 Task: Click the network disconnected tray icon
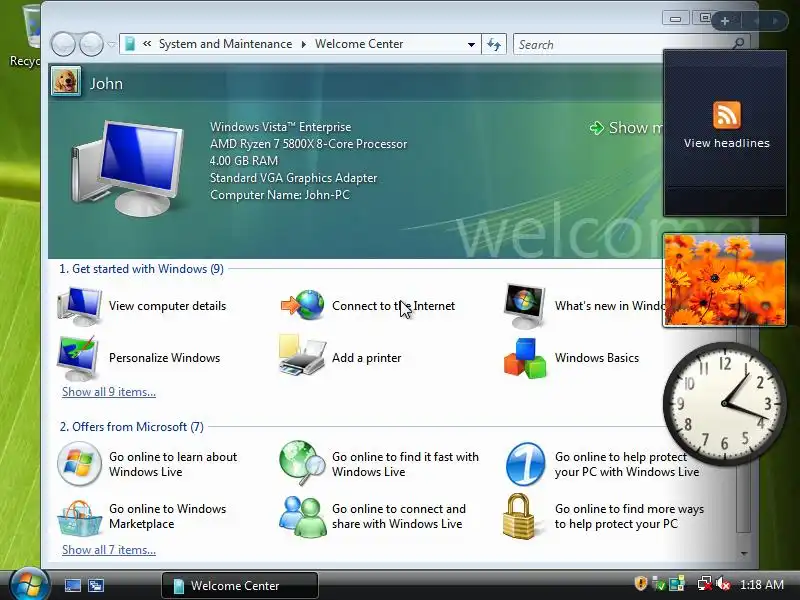705,584
